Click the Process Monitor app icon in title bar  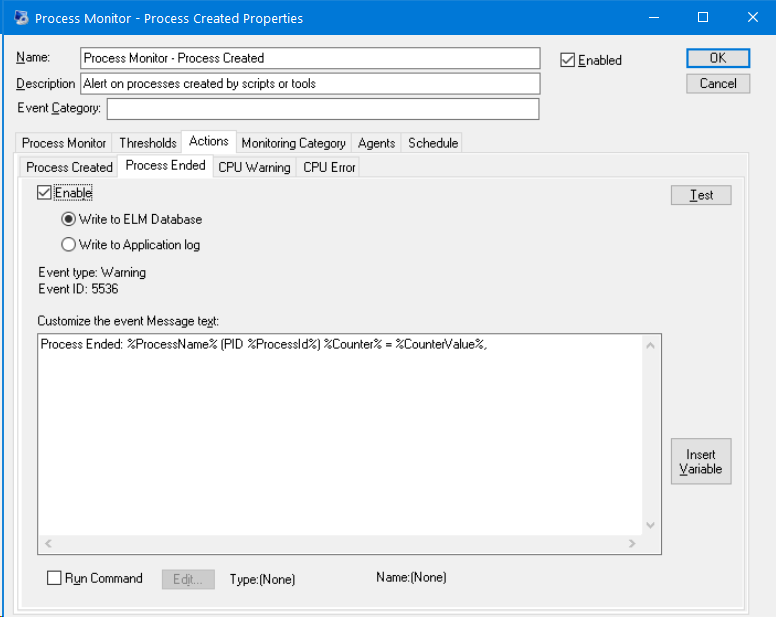tap(21, 18)
